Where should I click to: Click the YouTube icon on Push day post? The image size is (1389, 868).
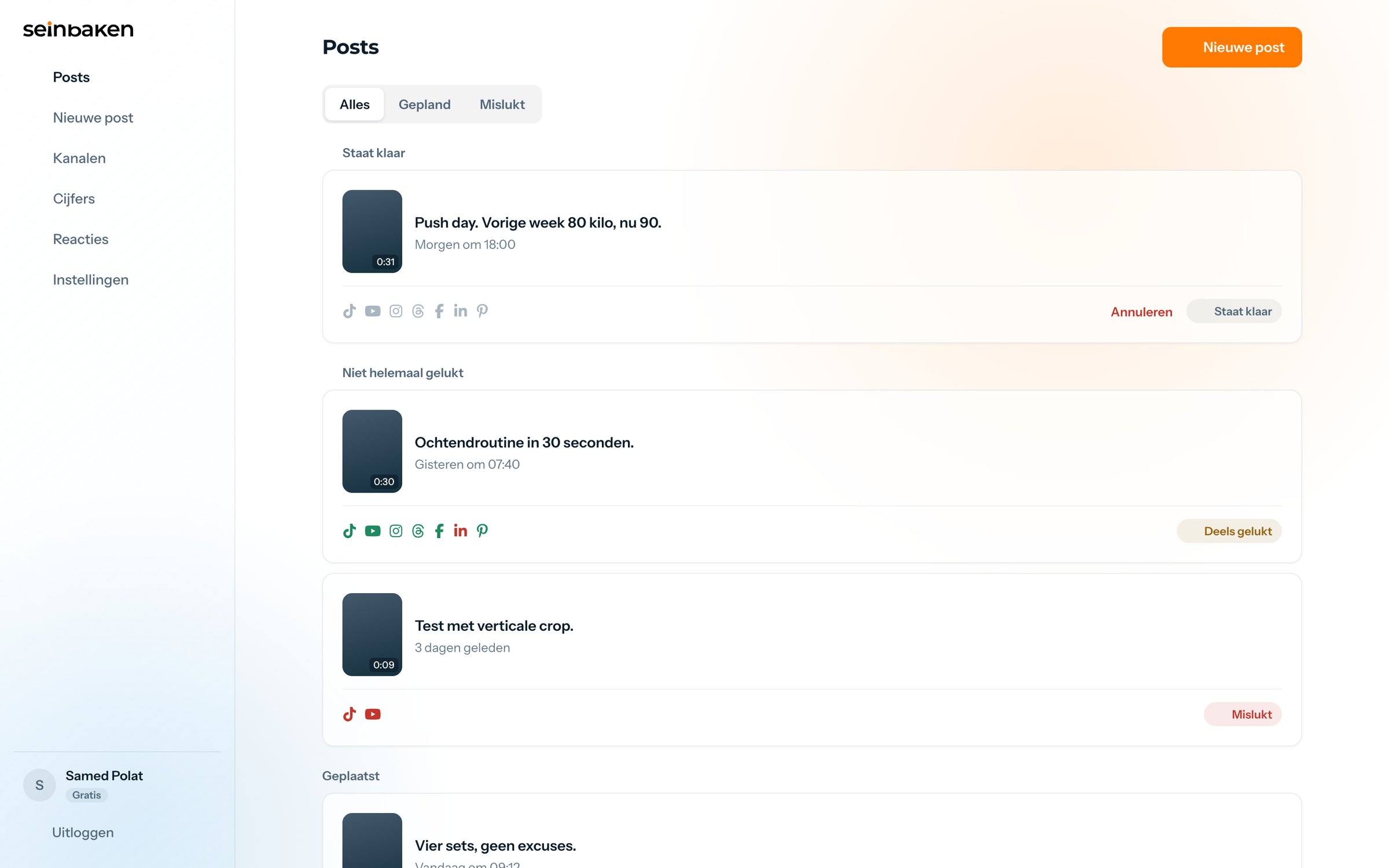[373, 311]
